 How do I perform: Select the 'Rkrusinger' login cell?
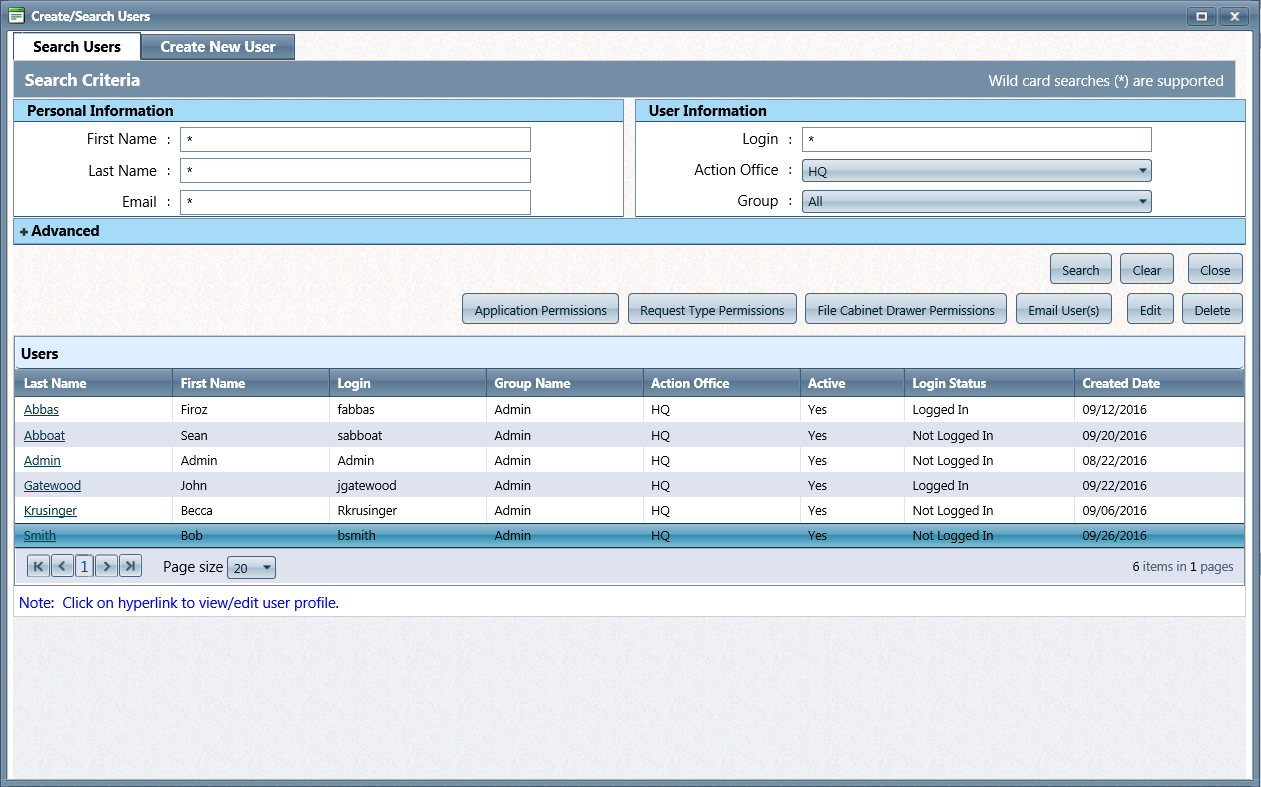point(408,511)
